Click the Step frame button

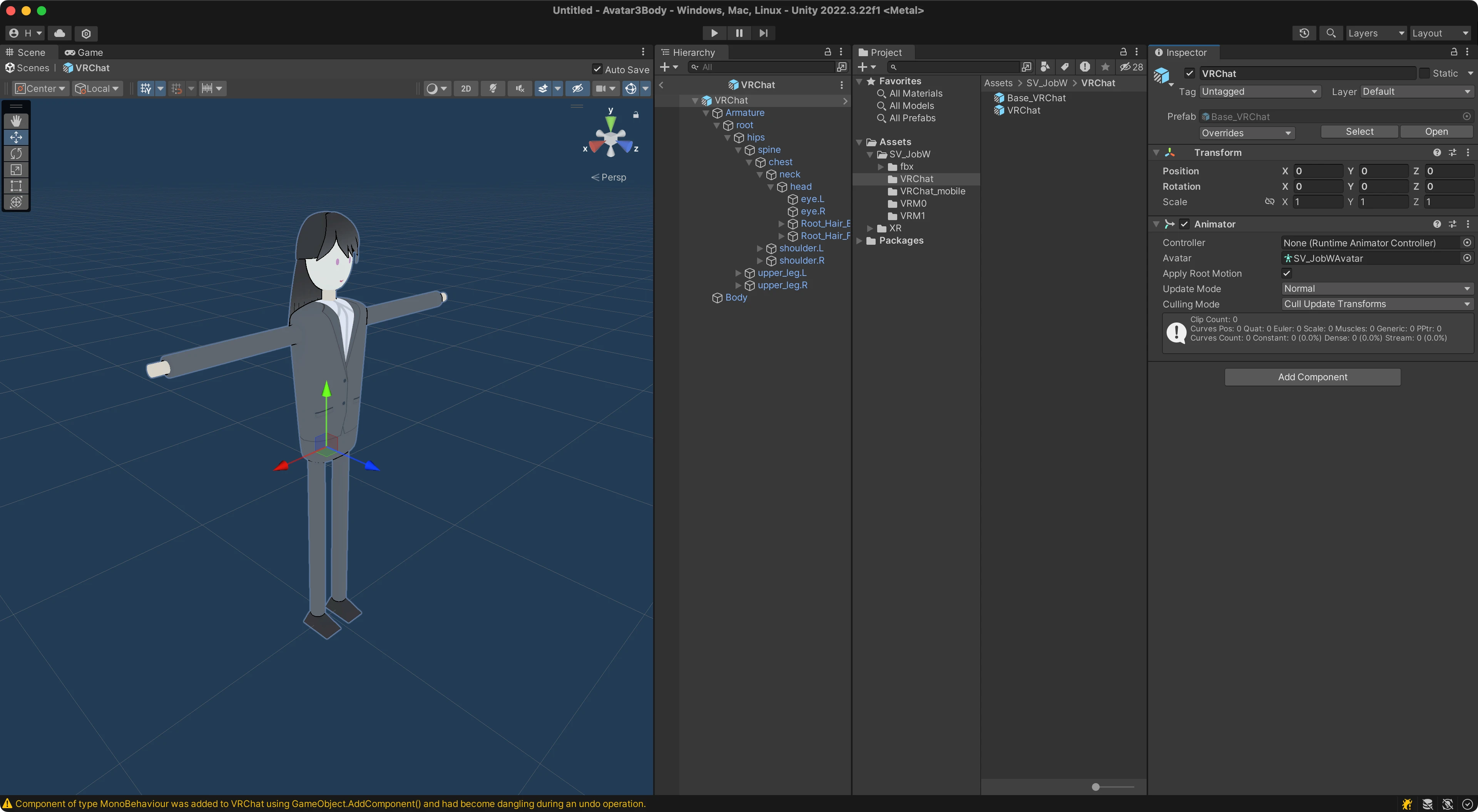[764, 33]
